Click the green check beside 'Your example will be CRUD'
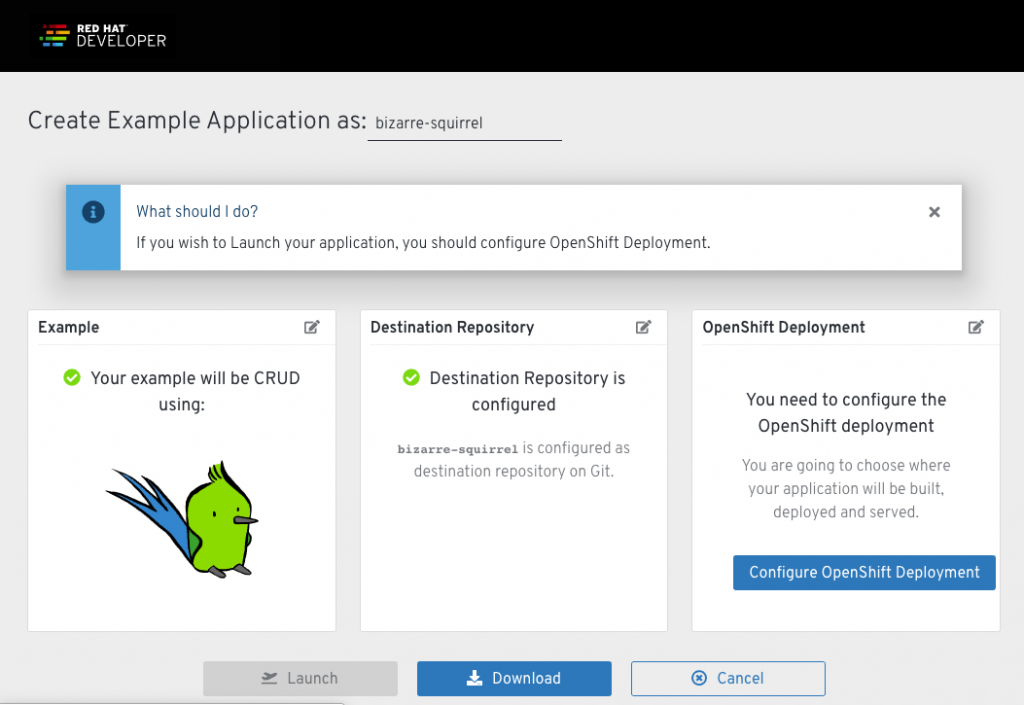The height and width of the screenshot is (705, 1024). [x=72, y=377]
